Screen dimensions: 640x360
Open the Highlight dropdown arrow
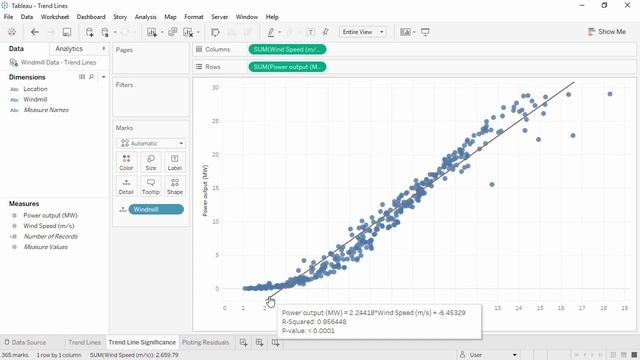tap(280, 32)
